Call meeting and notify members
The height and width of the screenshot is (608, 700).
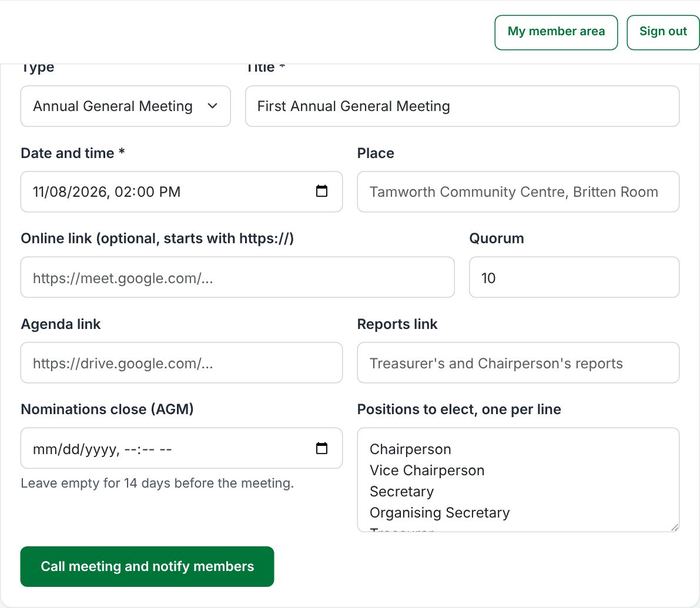(147, 566)
